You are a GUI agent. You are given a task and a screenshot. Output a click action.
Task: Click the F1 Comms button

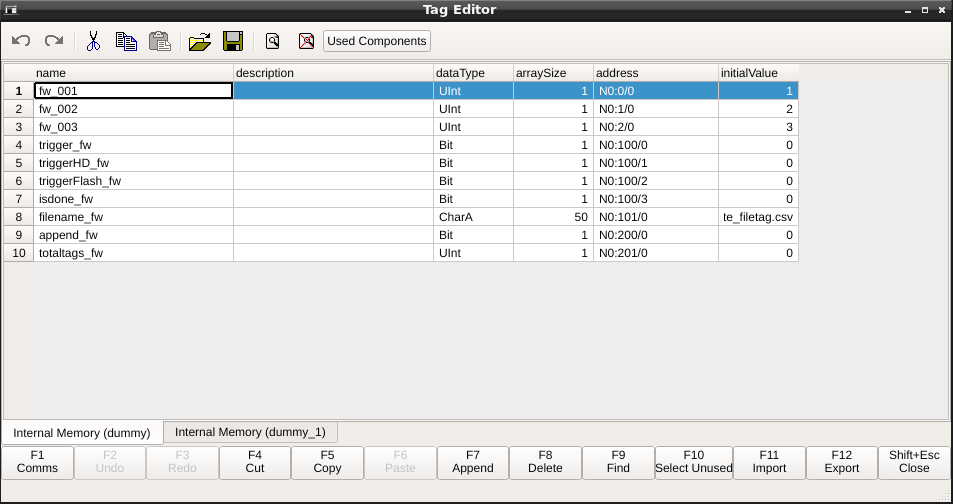(37, 462)
